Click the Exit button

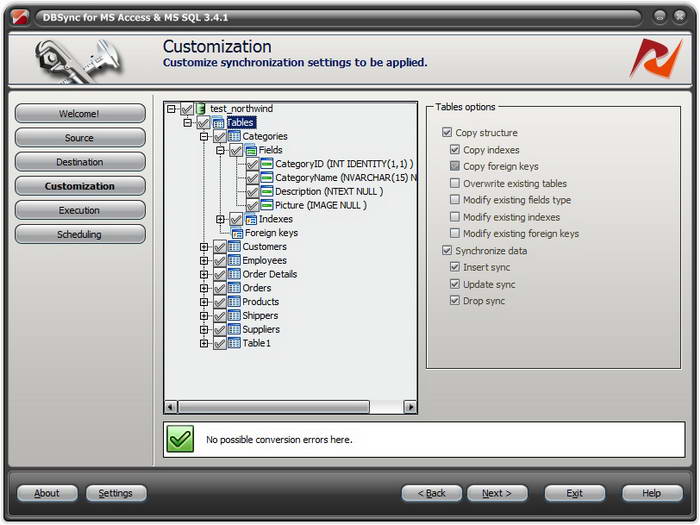click(x=575, y=493)
